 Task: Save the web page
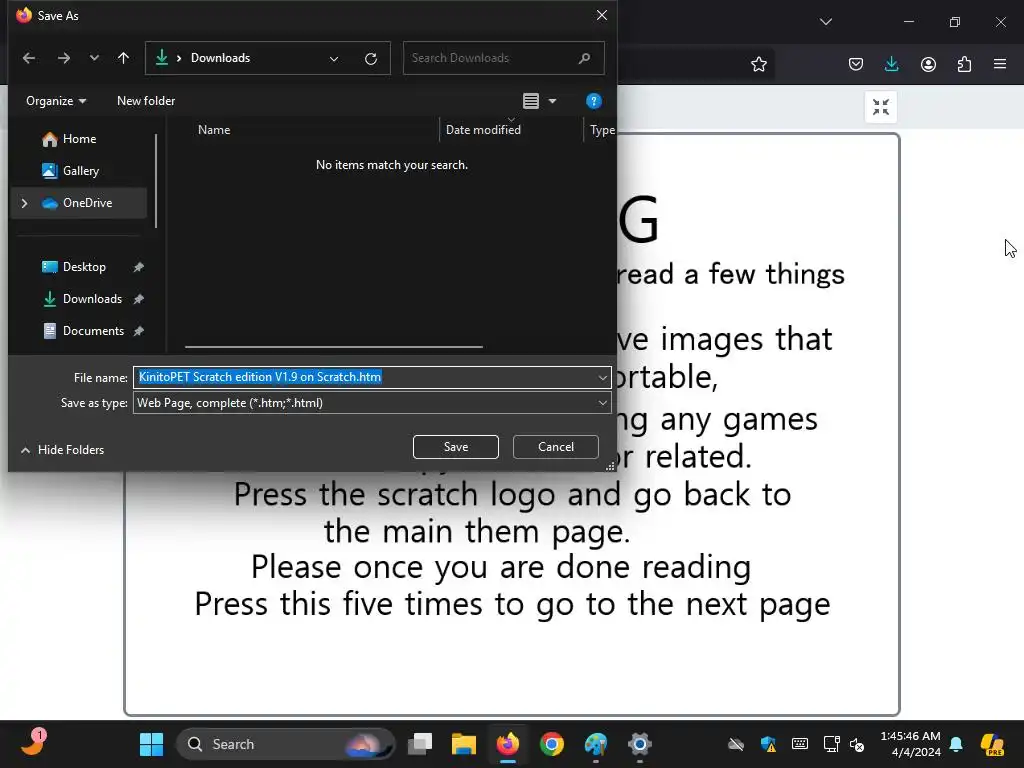[x=456, y=447]
